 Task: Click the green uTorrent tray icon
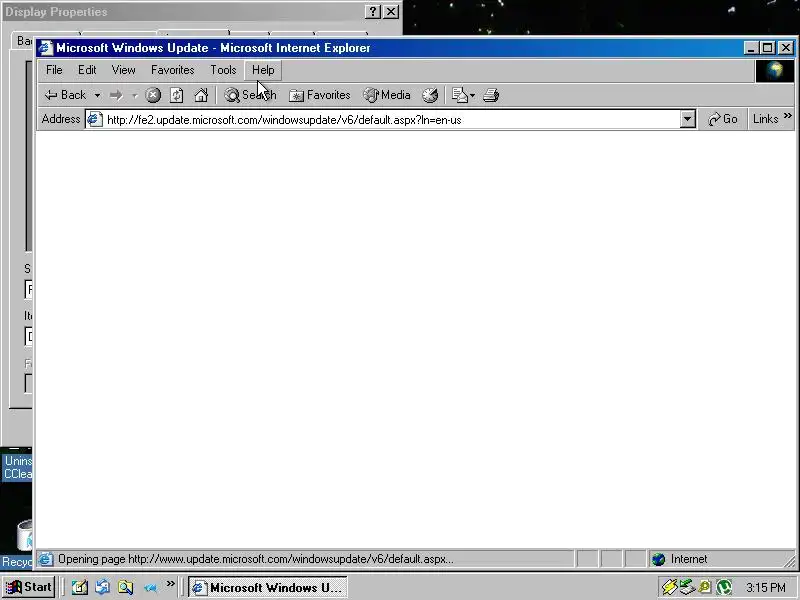coord(724,588)
